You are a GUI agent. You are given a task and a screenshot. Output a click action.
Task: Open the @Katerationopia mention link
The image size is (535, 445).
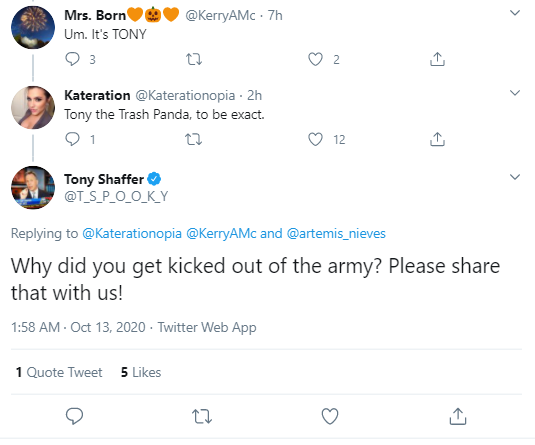(x=132, y=234)
